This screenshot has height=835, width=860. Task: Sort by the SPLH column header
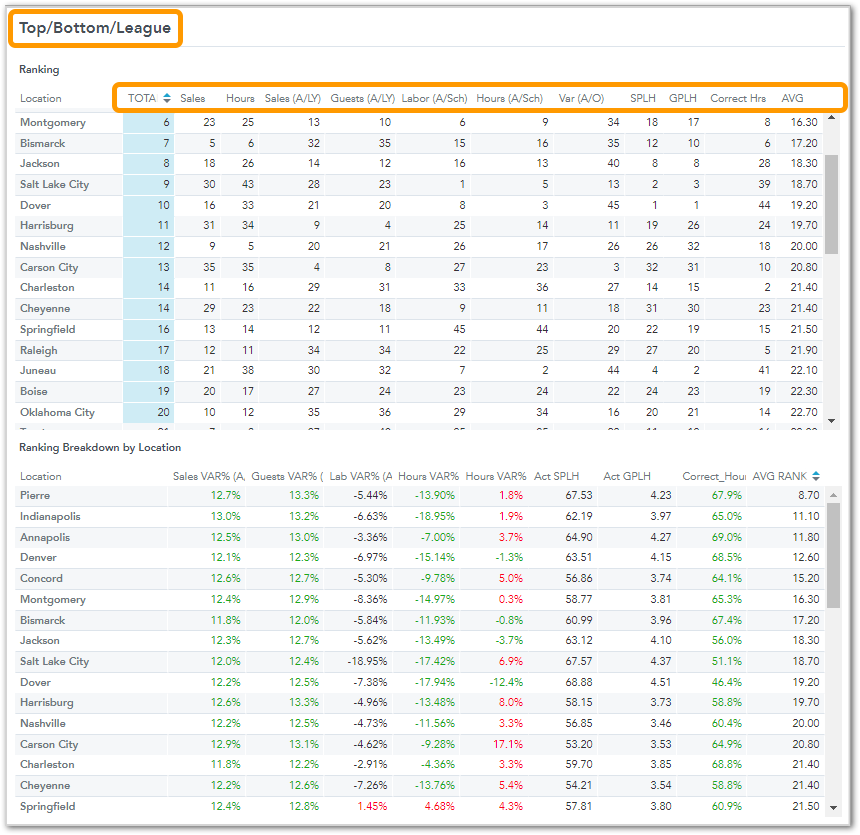point(642,98)
